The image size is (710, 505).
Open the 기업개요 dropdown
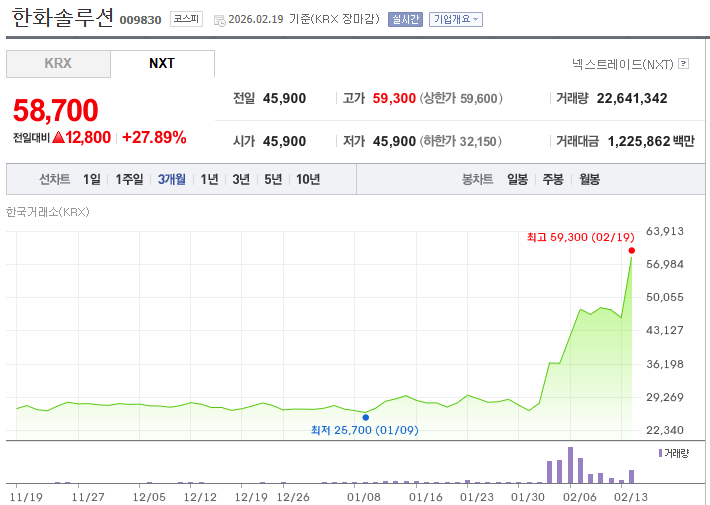point(456,19)
